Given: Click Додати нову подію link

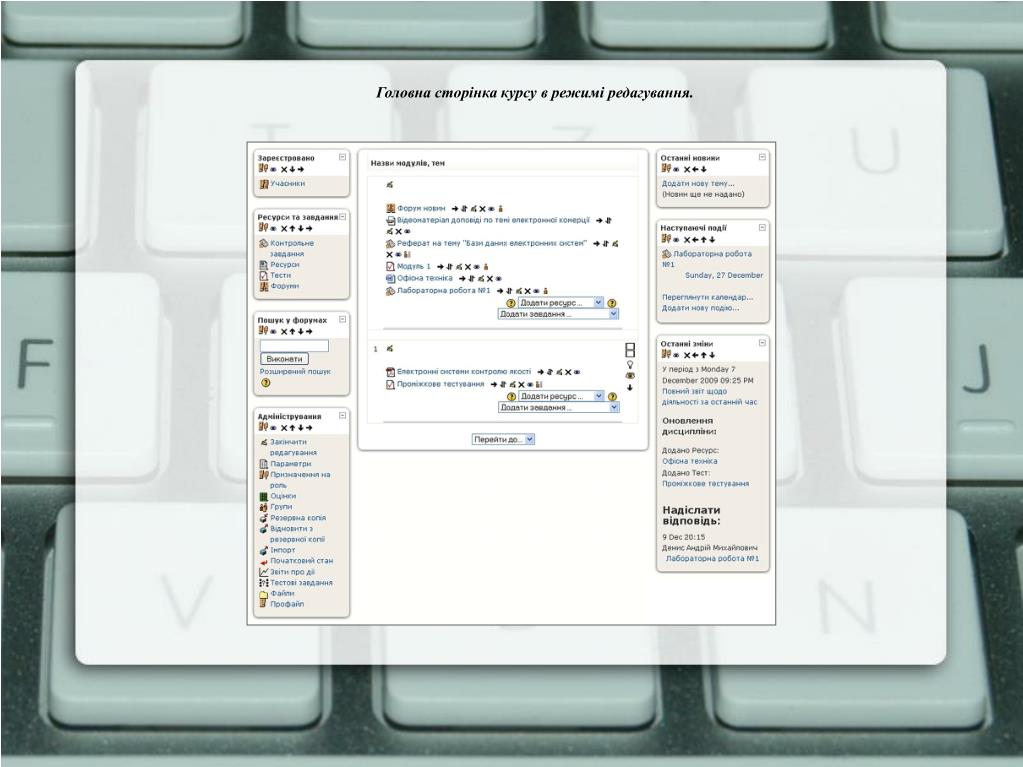Looking at the screenshot, I should (700, 308).
